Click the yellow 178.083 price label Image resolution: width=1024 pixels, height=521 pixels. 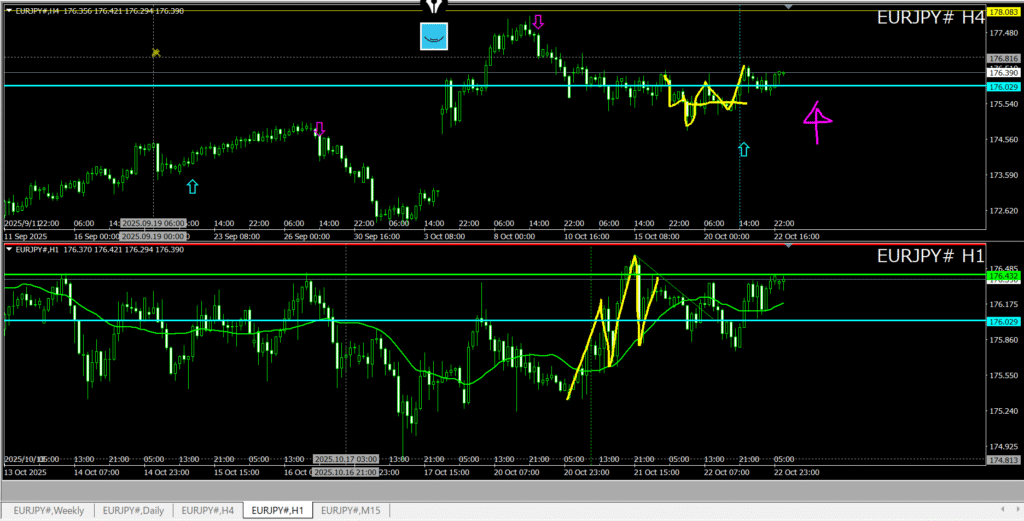[x=1001, y=12]
